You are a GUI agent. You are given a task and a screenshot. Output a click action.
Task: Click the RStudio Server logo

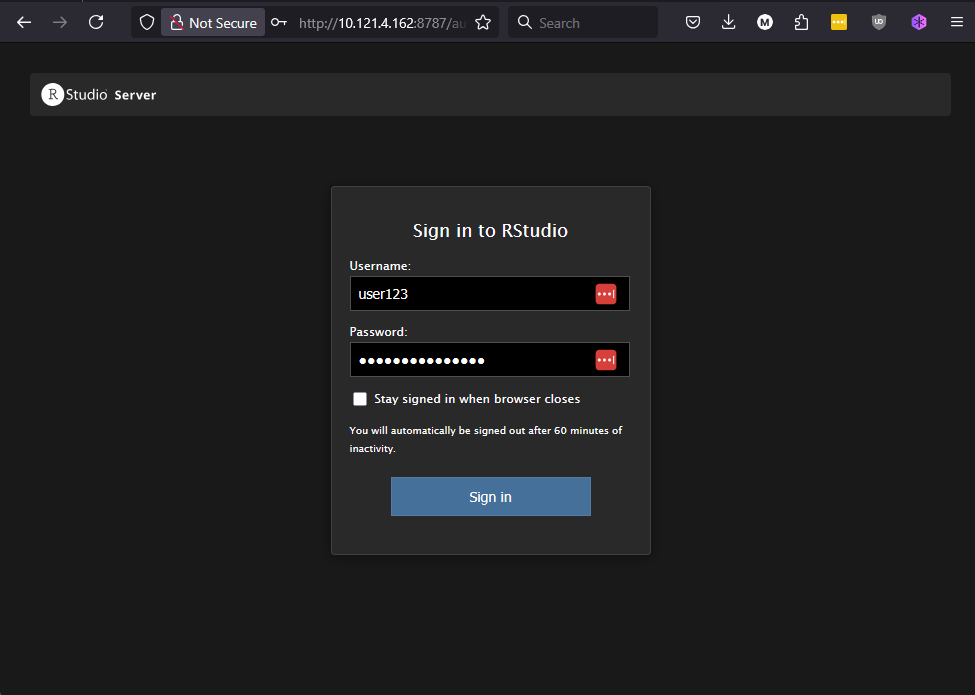99,94
